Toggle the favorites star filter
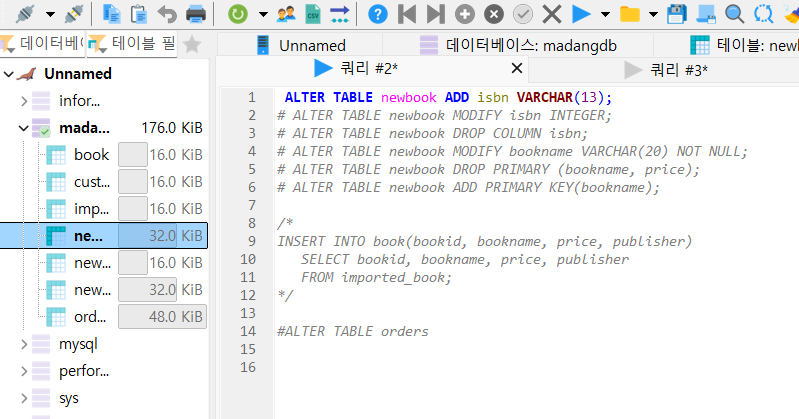The image size is (799, 419). pos(192,45)
